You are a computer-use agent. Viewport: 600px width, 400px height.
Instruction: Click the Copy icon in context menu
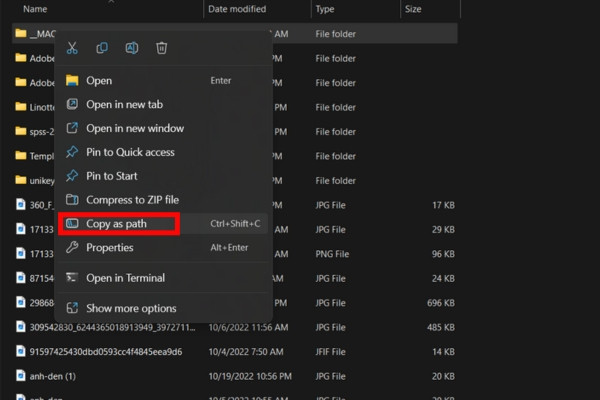click(x=102, y=48)
